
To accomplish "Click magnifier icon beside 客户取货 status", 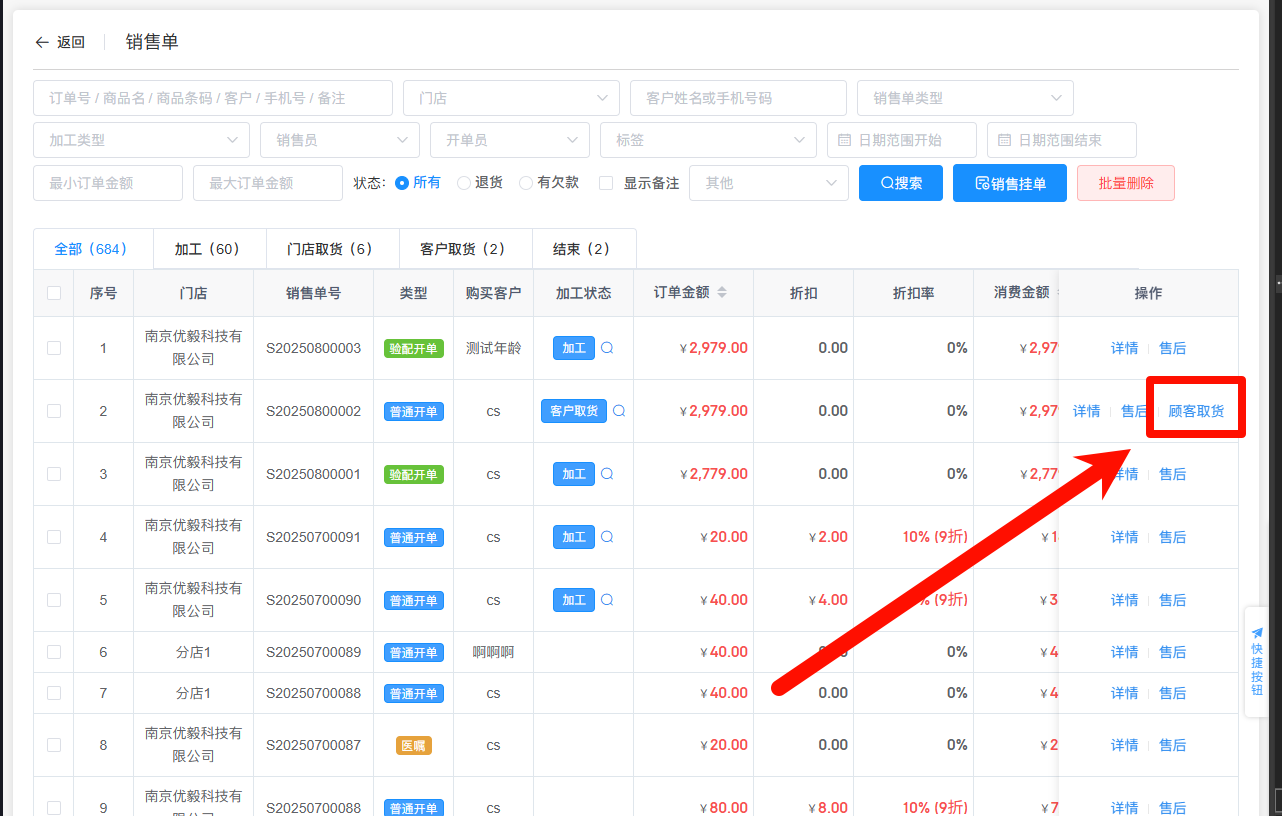I will [x=619, y=411].
